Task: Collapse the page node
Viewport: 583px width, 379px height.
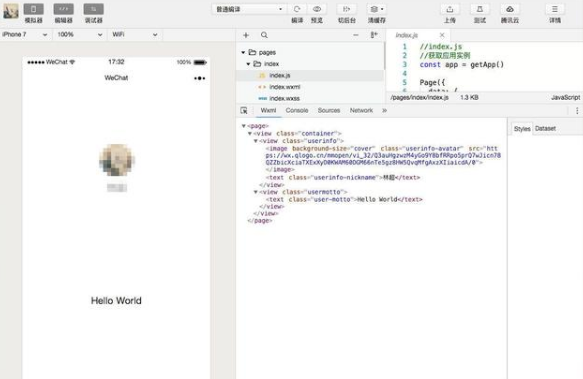Action: tap(244, 126)
